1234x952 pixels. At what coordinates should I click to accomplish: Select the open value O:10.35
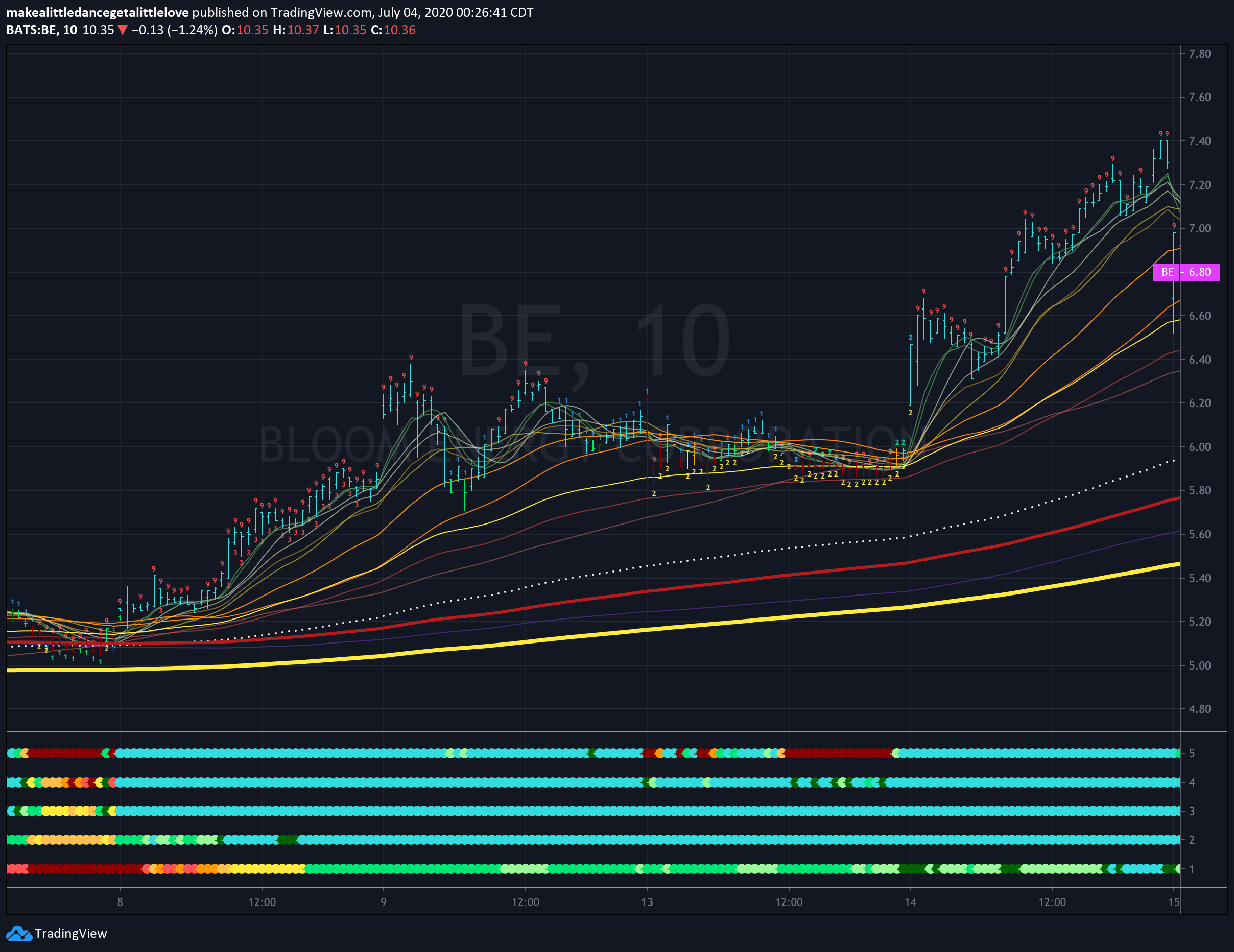245,30
